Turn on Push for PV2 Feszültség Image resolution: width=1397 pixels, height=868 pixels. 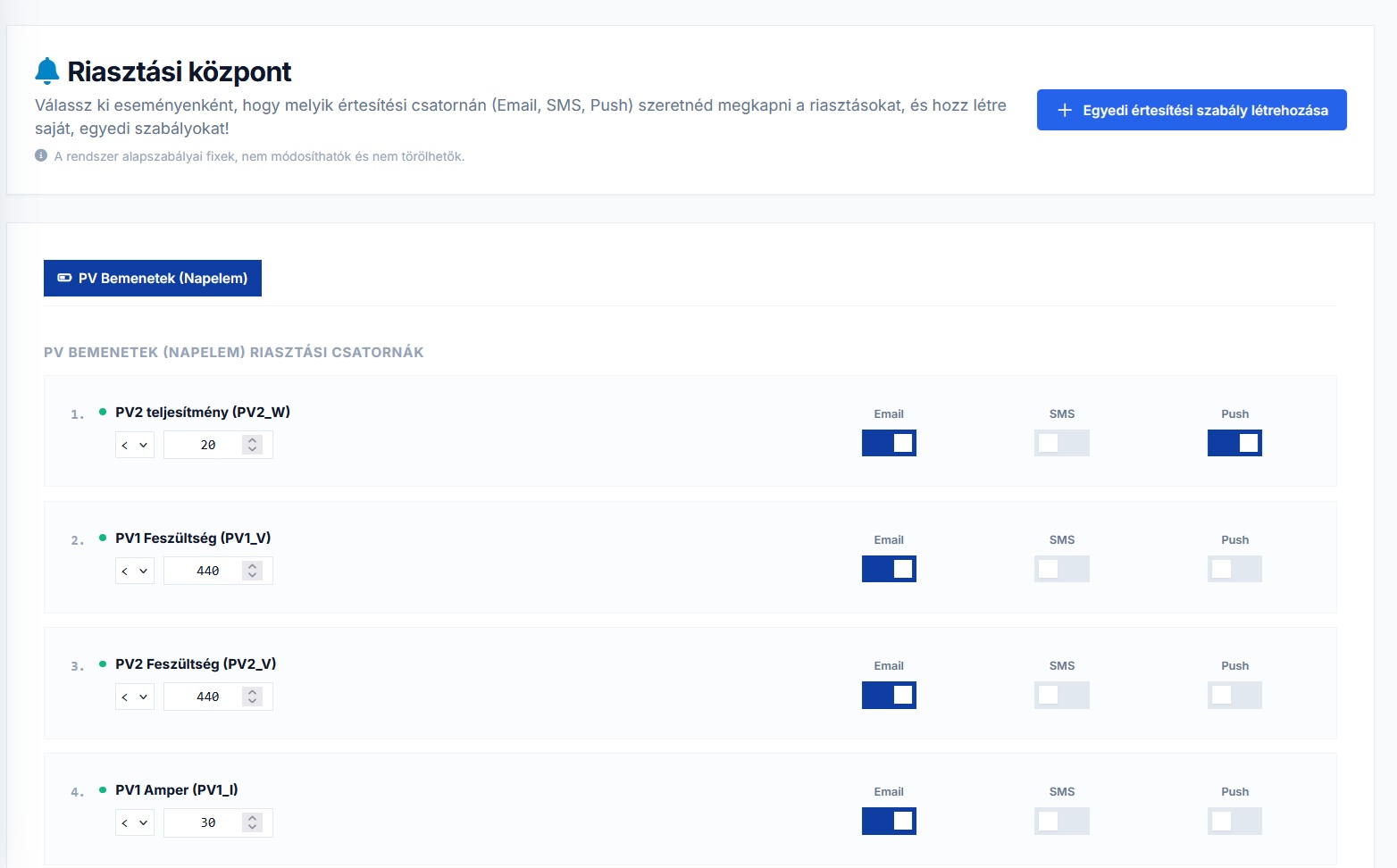pyautogui.click(x=1234, y=695)
